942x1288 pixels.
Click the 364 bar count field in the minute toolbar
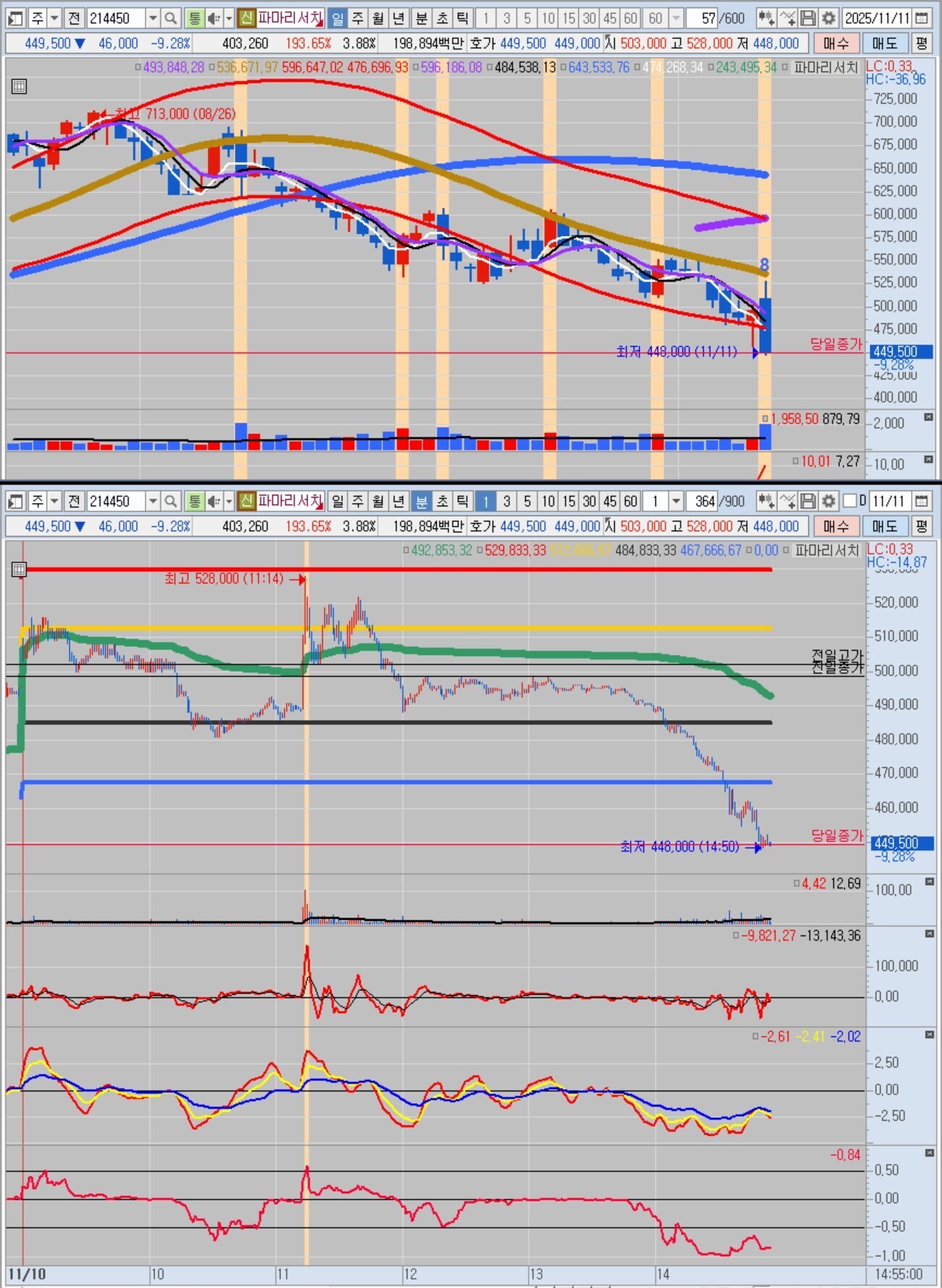pos(700,501)
